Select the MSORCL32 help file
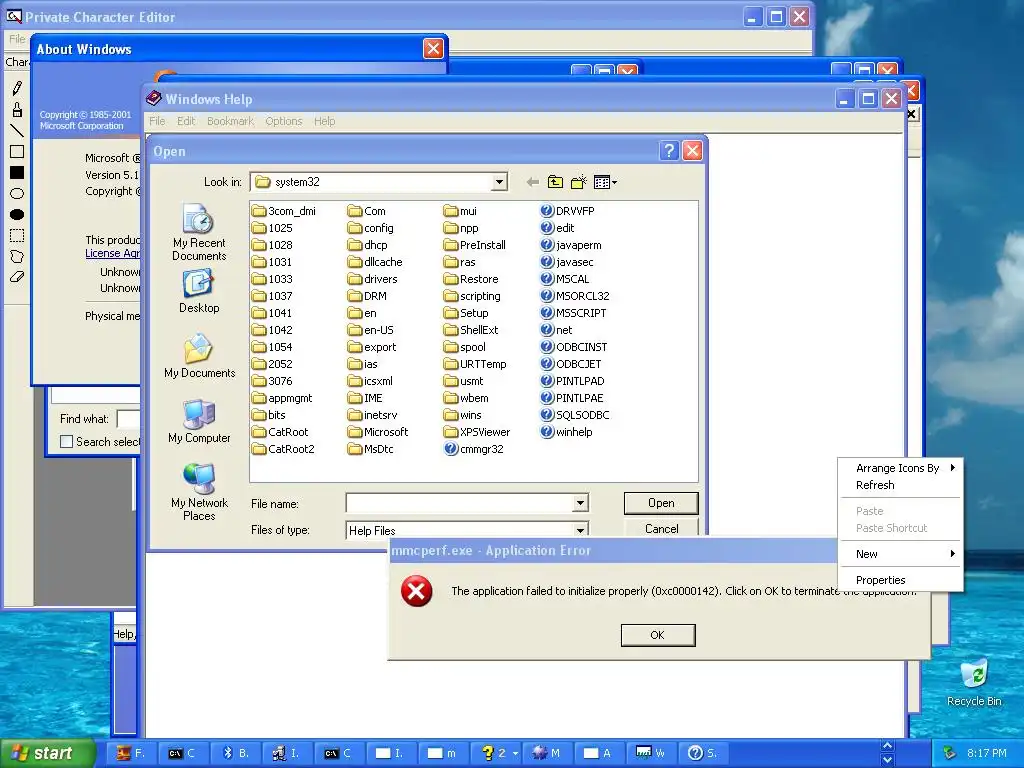Screen dimensions: 1024x768 click(575, 296)
